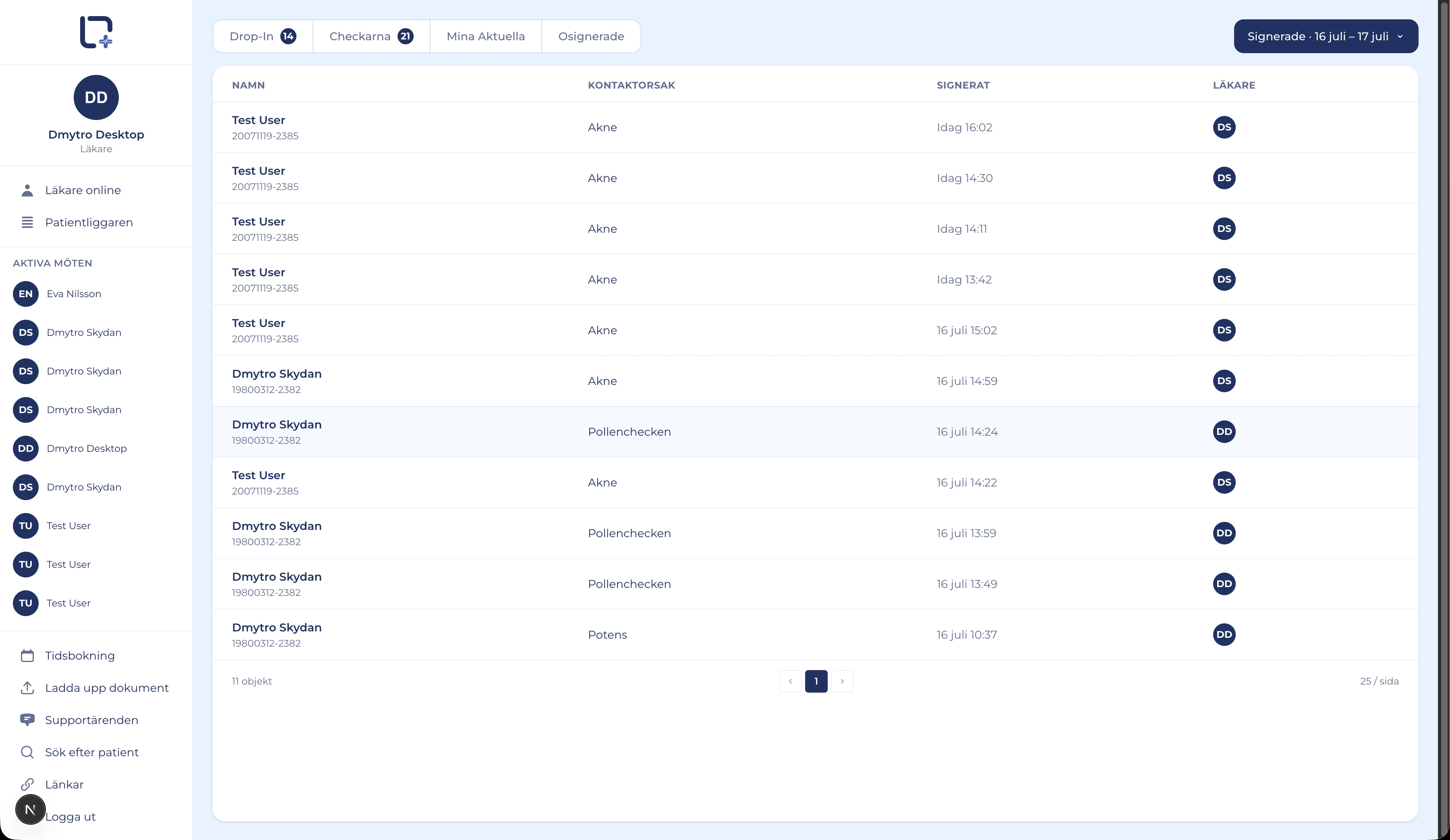Open Eva Nilsson's EN avatar in active meetings

26,294
